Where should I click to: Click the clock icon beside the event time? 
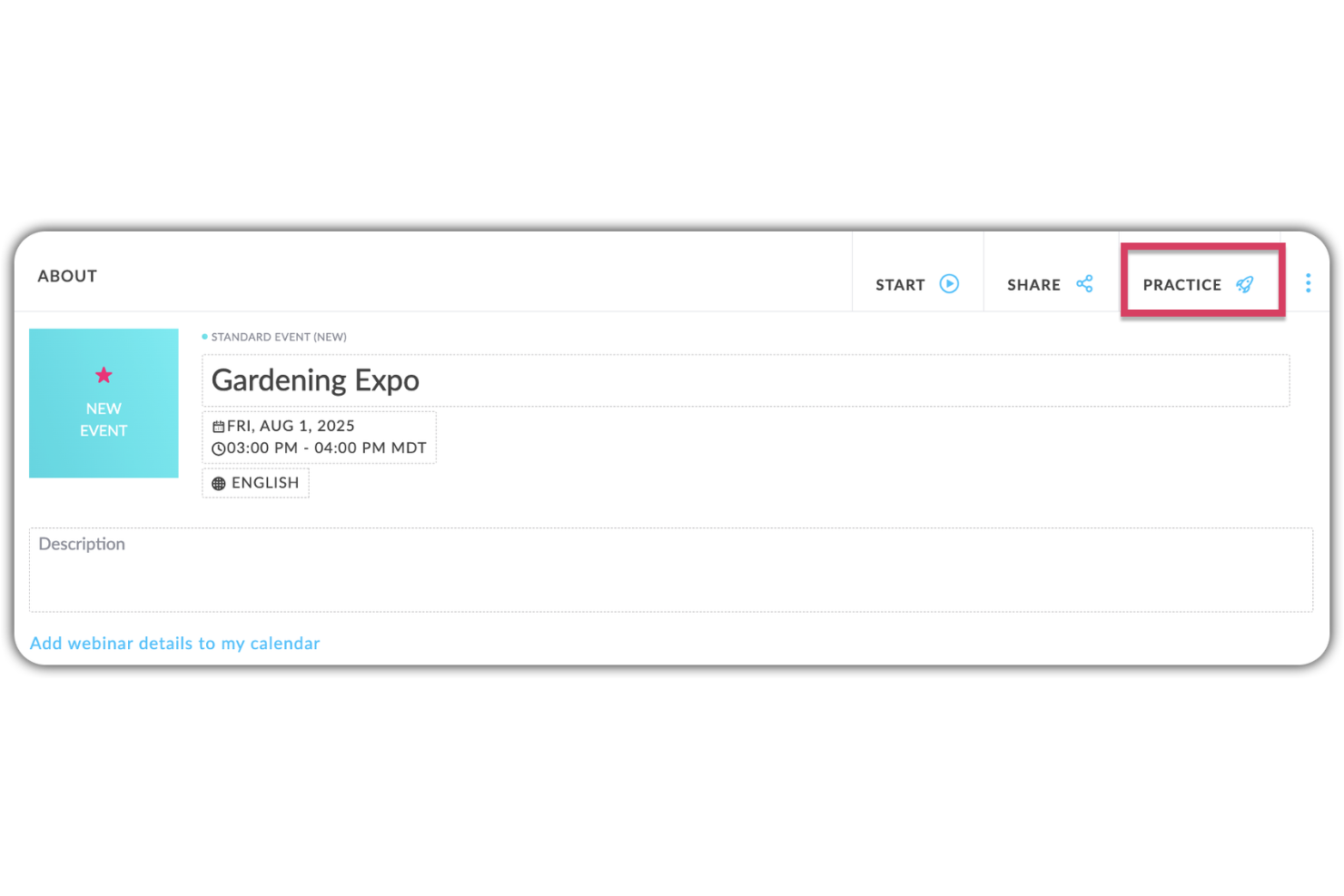218,448
